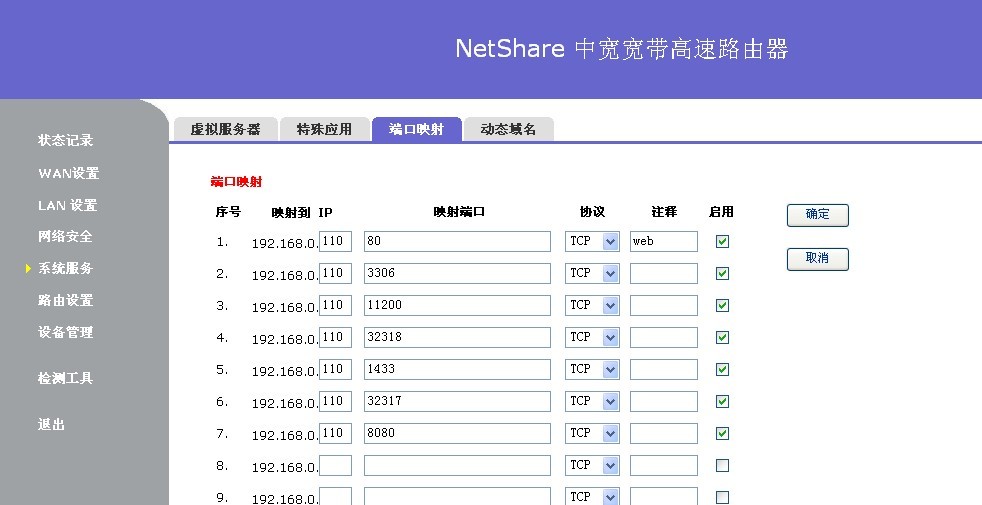Click the empty IP field in row 8
Viewport: 982px width, 505px height.
(x=335, y=465)
